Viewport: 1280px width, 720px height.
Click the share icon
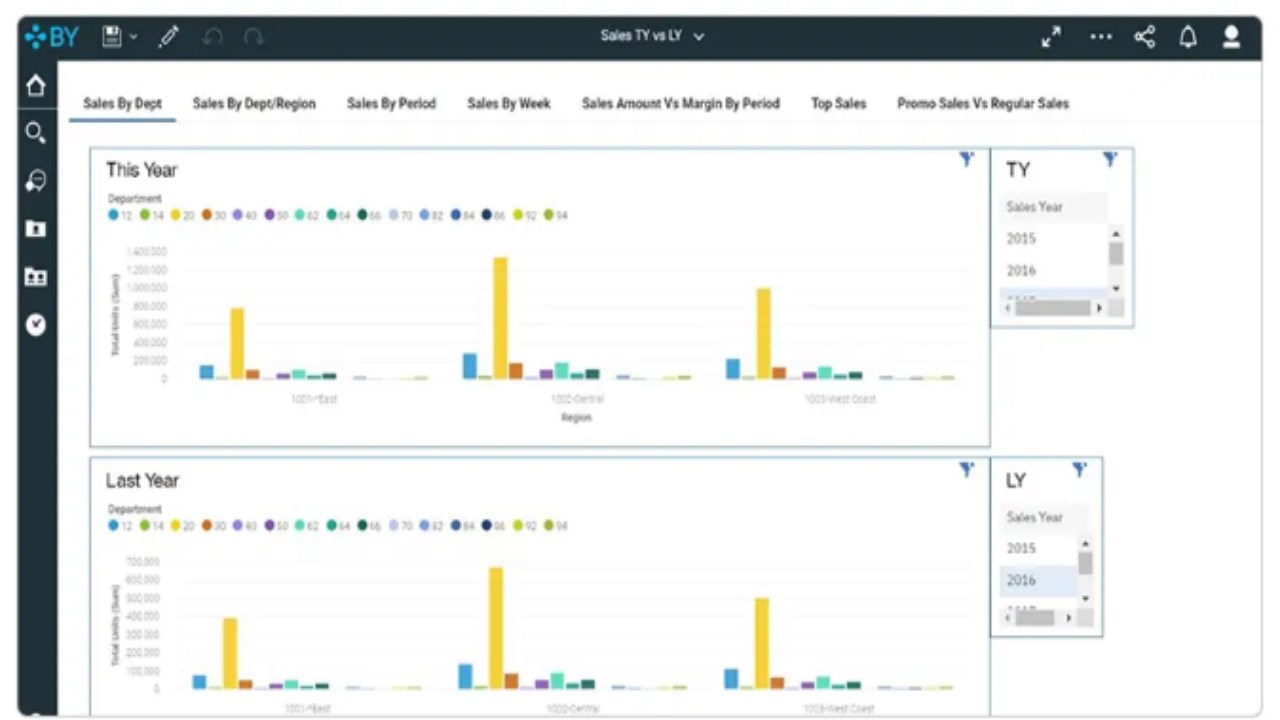pyautogui.click(x=1145, y=37)
